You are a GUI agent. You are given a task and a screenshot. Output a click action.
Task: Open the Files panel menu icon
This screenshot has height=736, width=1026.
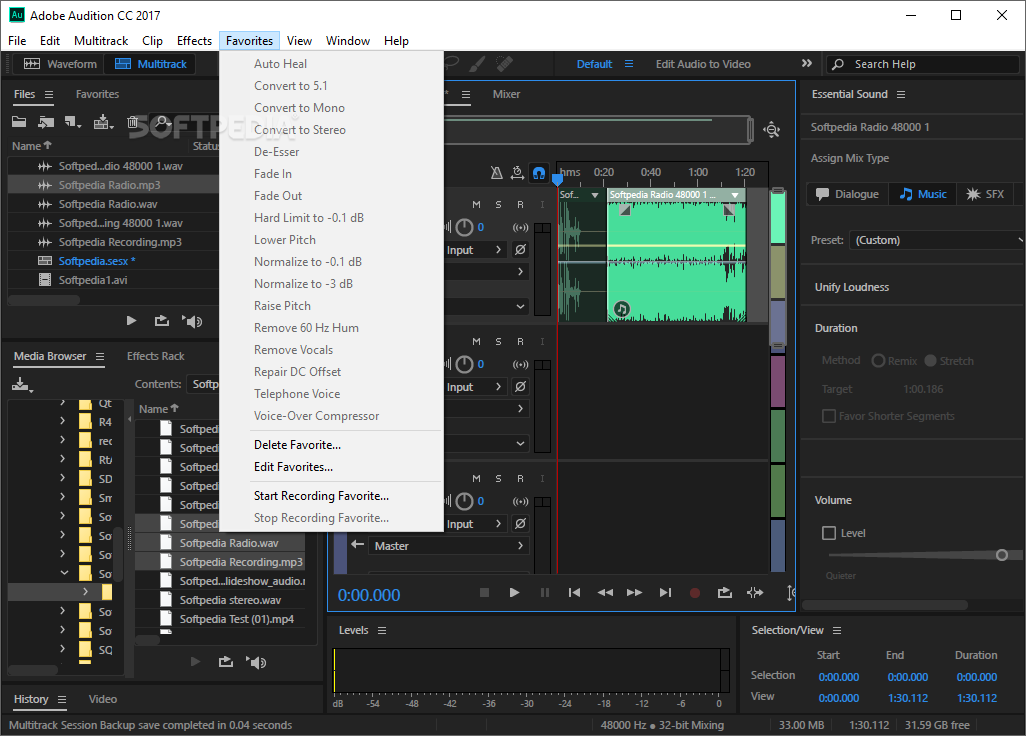[49, 94]
